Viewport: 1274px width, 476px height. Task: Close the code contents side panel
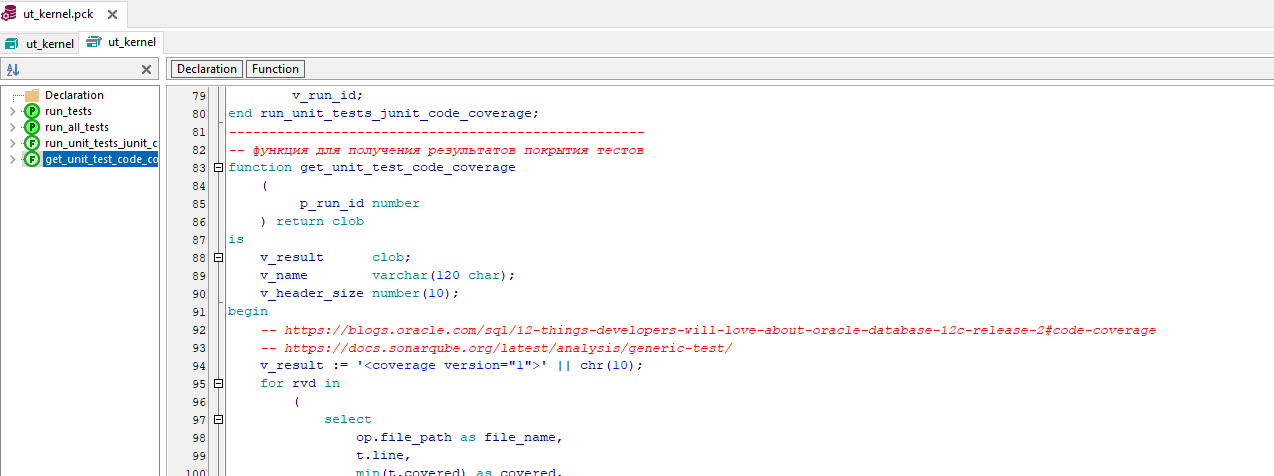click(x=146, y=70)
